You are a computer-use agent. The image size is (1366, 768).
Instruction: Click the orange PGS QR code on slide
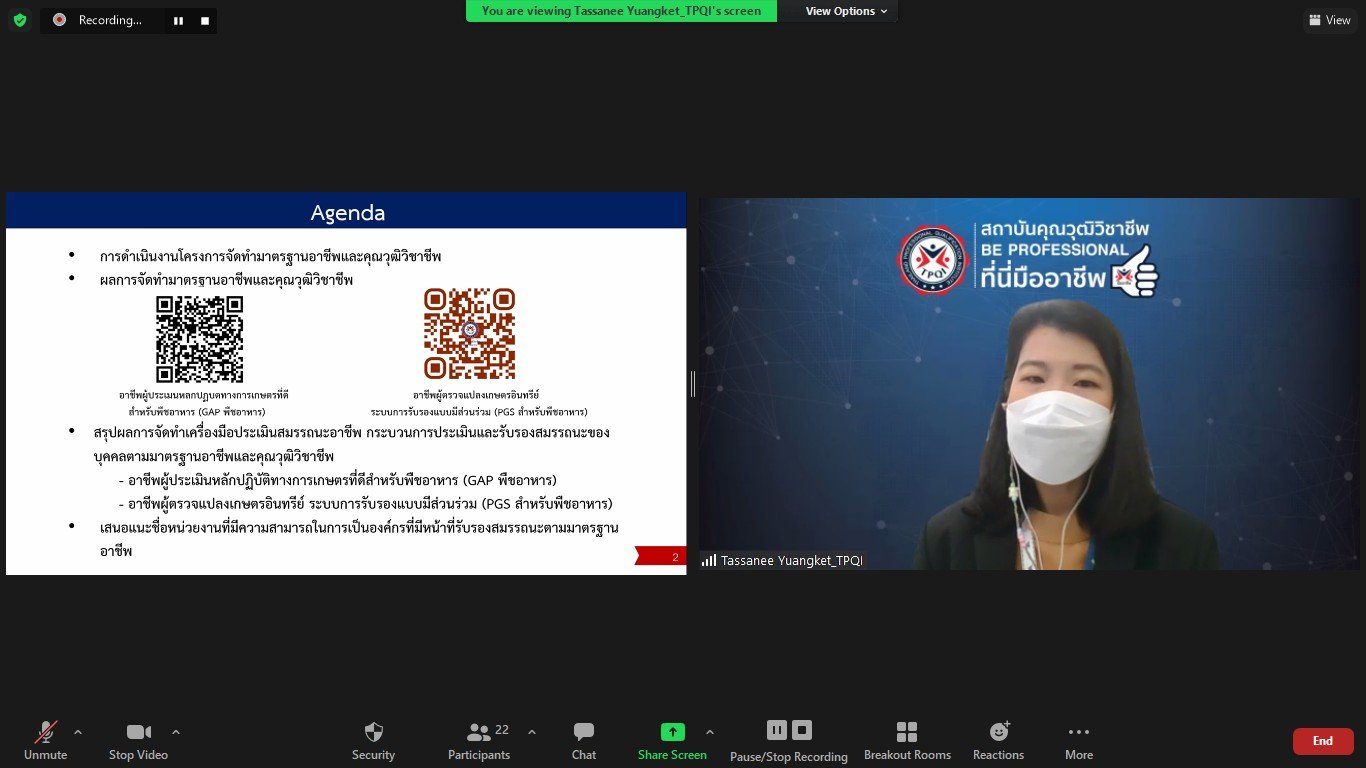[x=469, y=334]
